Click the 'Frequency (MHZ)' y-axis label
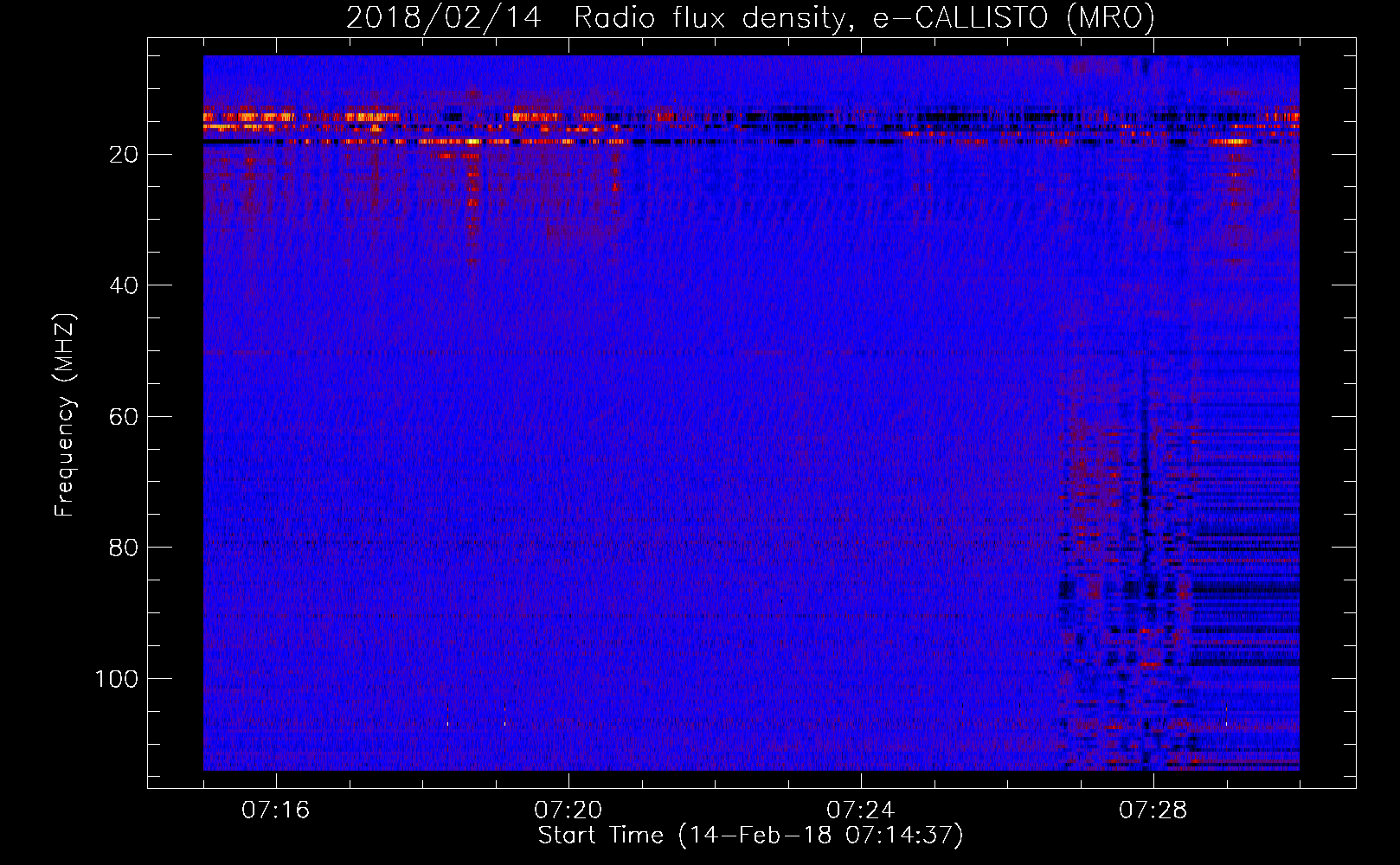 [65, 414]
